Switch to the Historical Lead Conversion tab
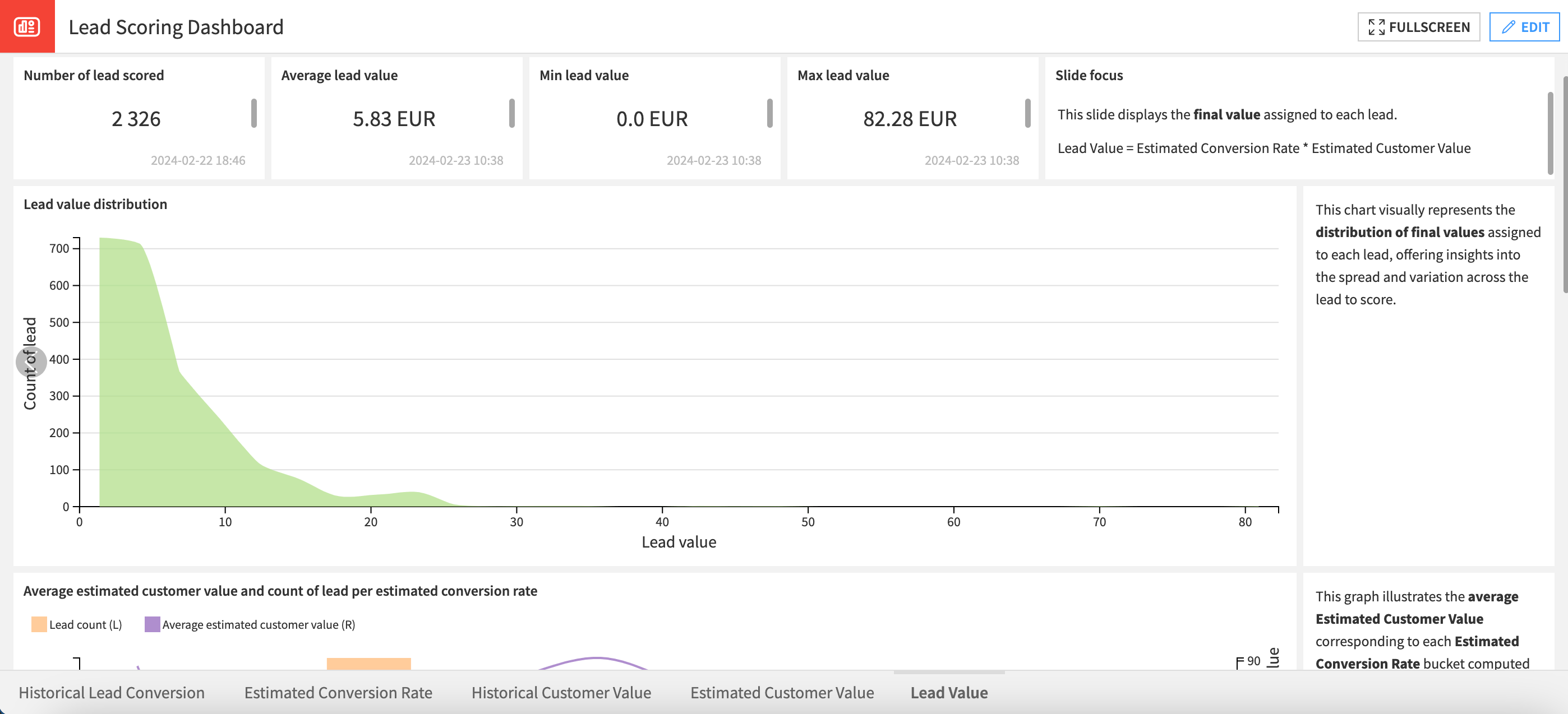The width and height of the screenshot is (1568, 714). tap(112, 693)
